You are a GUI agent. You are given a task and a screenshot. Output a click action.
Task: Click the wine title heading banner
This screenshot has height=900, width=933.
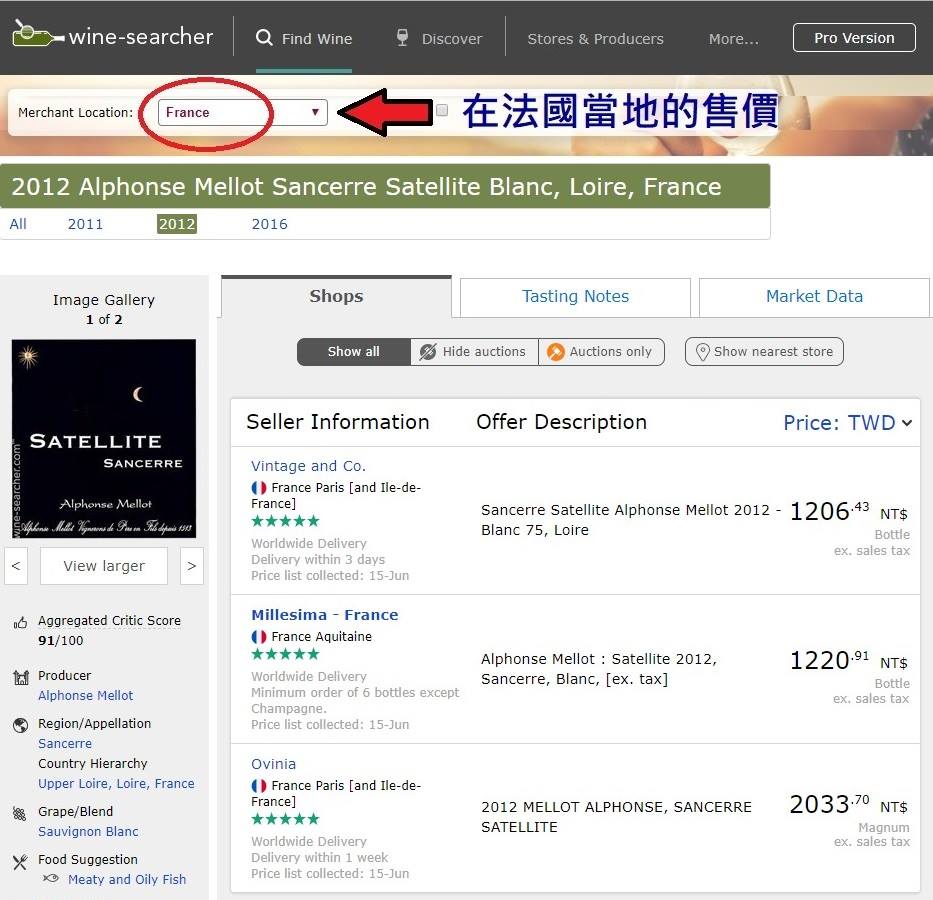coord(385,186)
